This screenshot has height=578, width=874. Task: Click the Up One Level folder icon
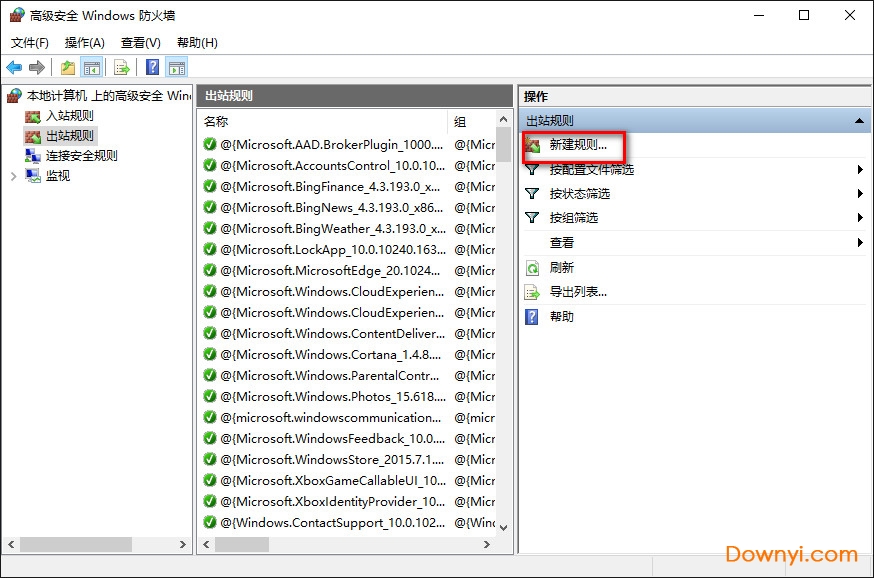point(67,67)
